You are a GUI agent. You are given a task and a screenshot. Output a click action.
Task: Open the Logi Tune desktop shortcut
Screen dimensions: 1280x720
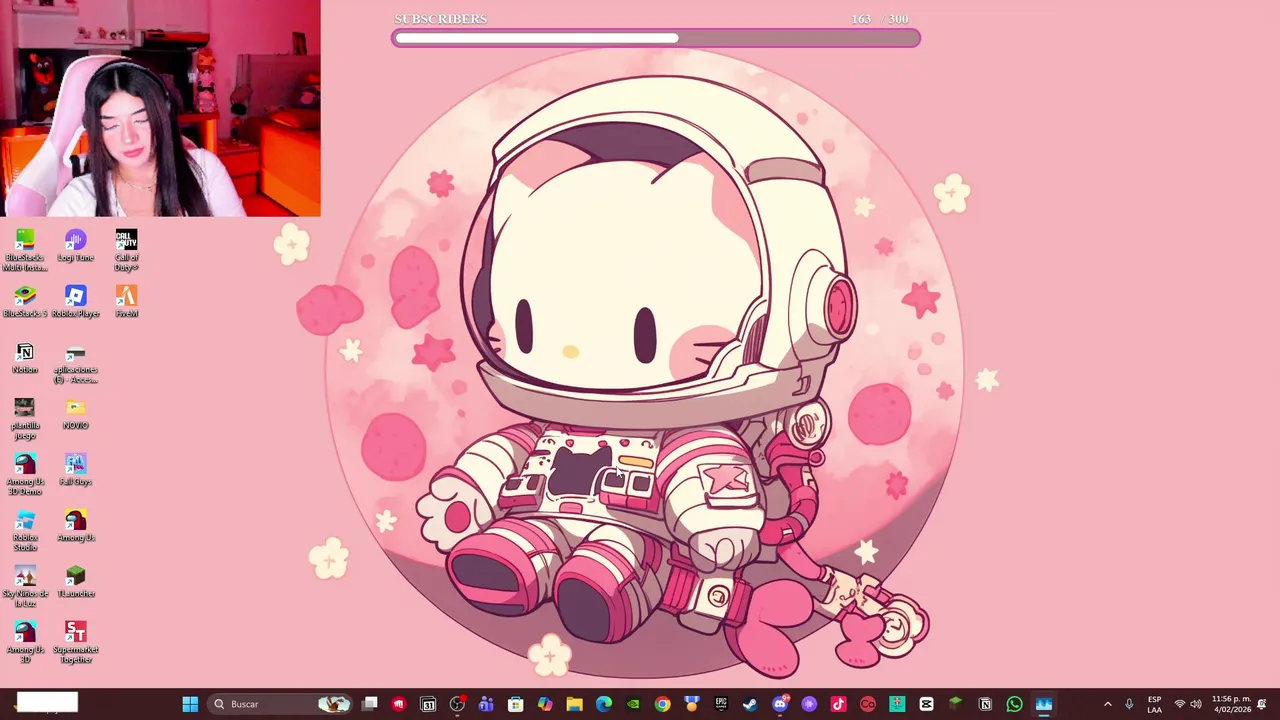pyautogui.click(x=76, y=246)
